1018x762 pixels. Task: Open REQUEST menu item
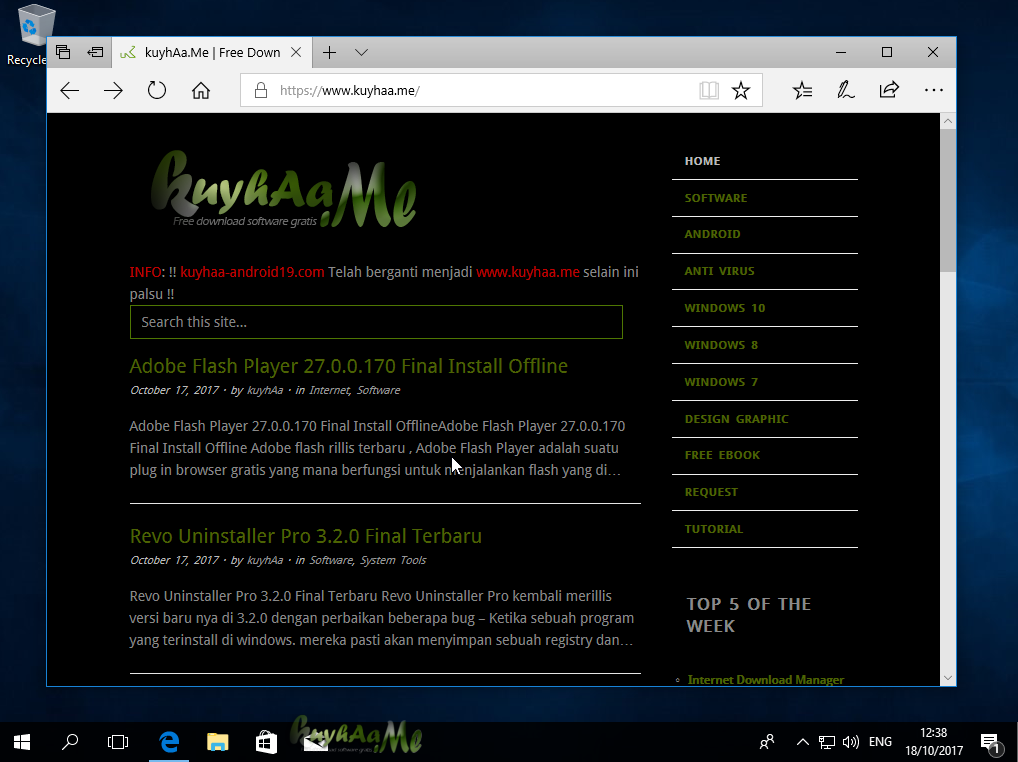click(712, 493)
